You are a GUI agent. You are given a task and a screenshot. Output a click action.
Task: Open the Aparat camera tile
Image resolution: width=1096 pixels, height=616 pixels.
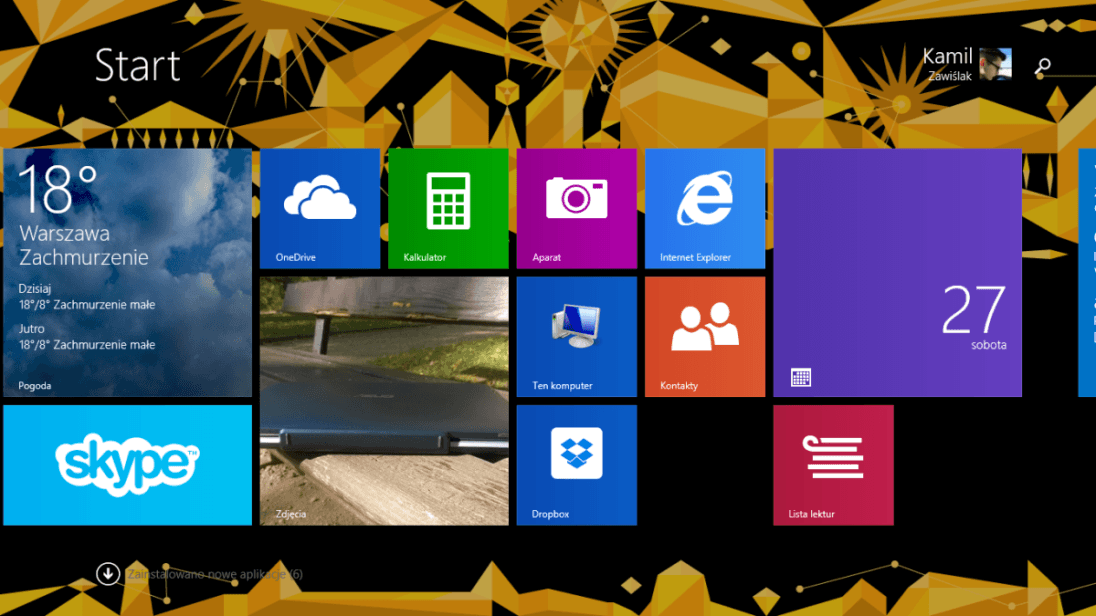pos(577,208)
